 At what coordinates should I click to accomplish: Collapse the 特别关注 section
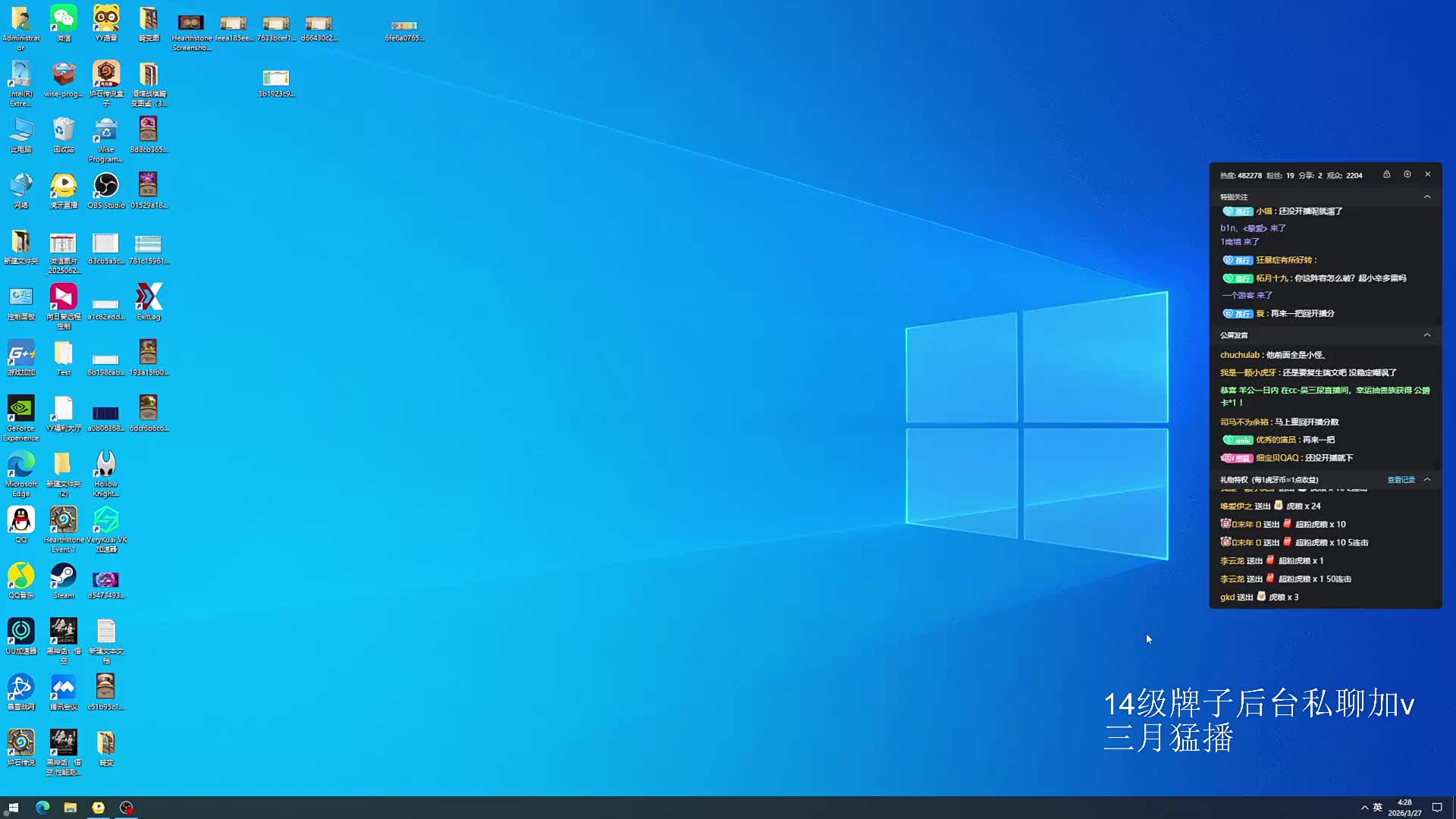(x=1427, y=196)
